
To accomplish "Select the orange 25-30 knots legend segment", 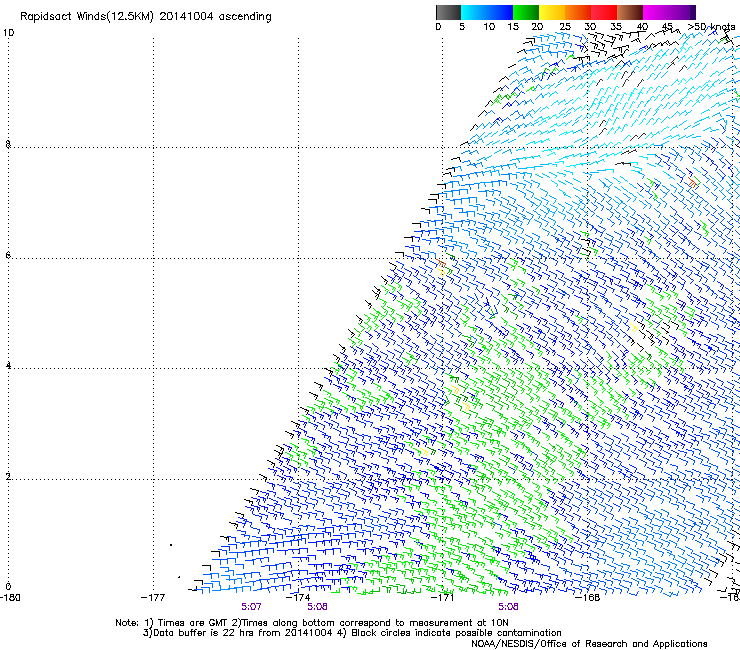I will 578,12.
